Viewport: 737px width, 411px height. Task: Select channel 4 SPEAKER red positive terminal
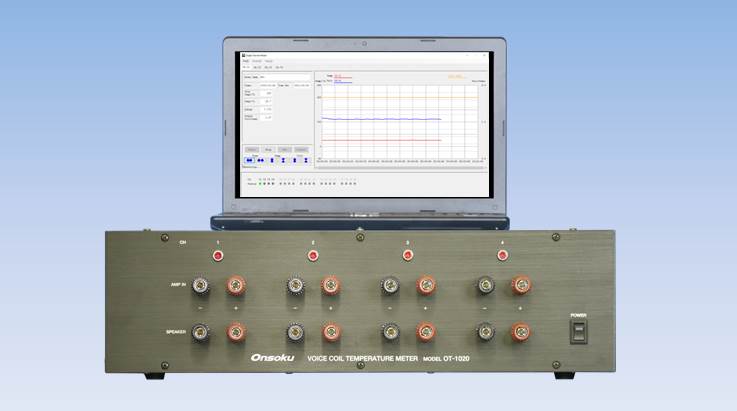point(521,332)
